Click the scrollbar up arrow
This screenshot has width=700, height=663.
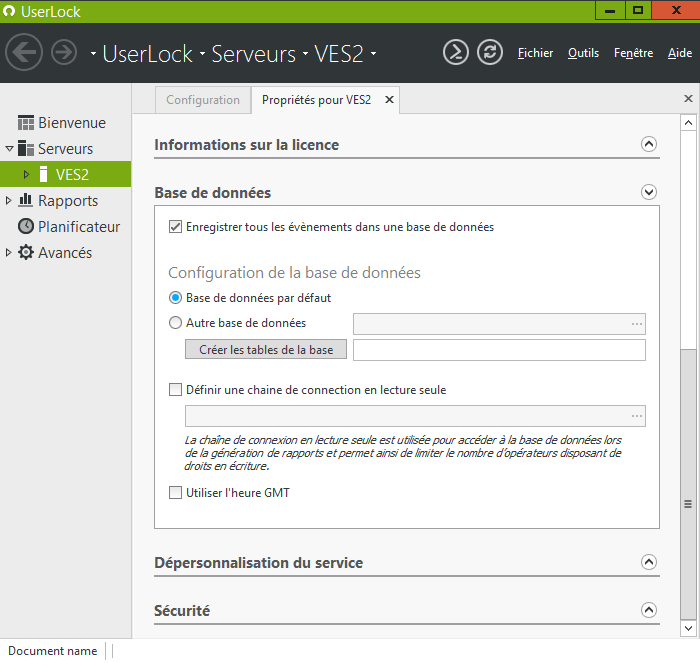tap(688, 122)
